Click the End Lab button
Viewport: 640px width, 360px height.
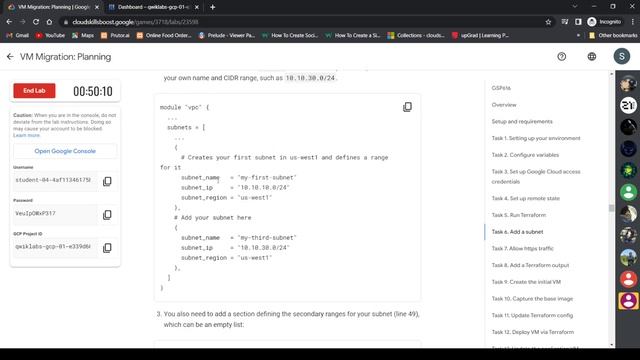point(34,91)
